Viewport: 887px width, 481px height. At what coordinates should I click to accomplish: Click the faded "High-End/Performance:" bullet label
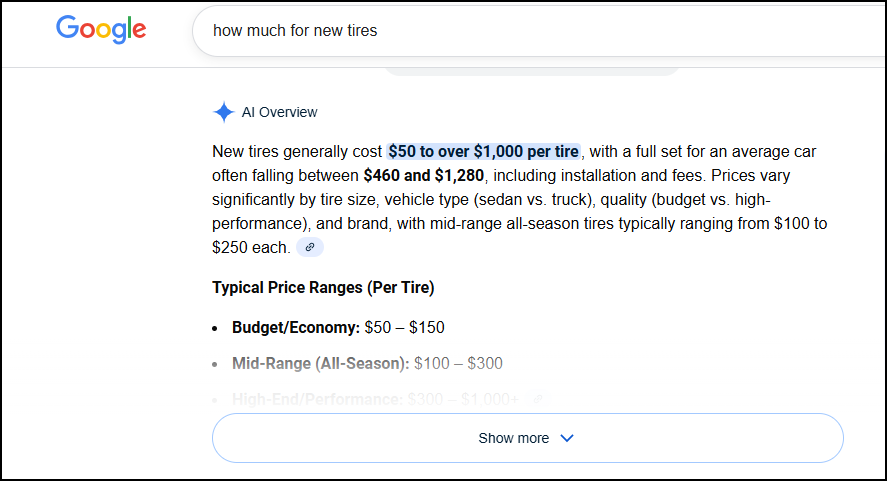(317, 399)
